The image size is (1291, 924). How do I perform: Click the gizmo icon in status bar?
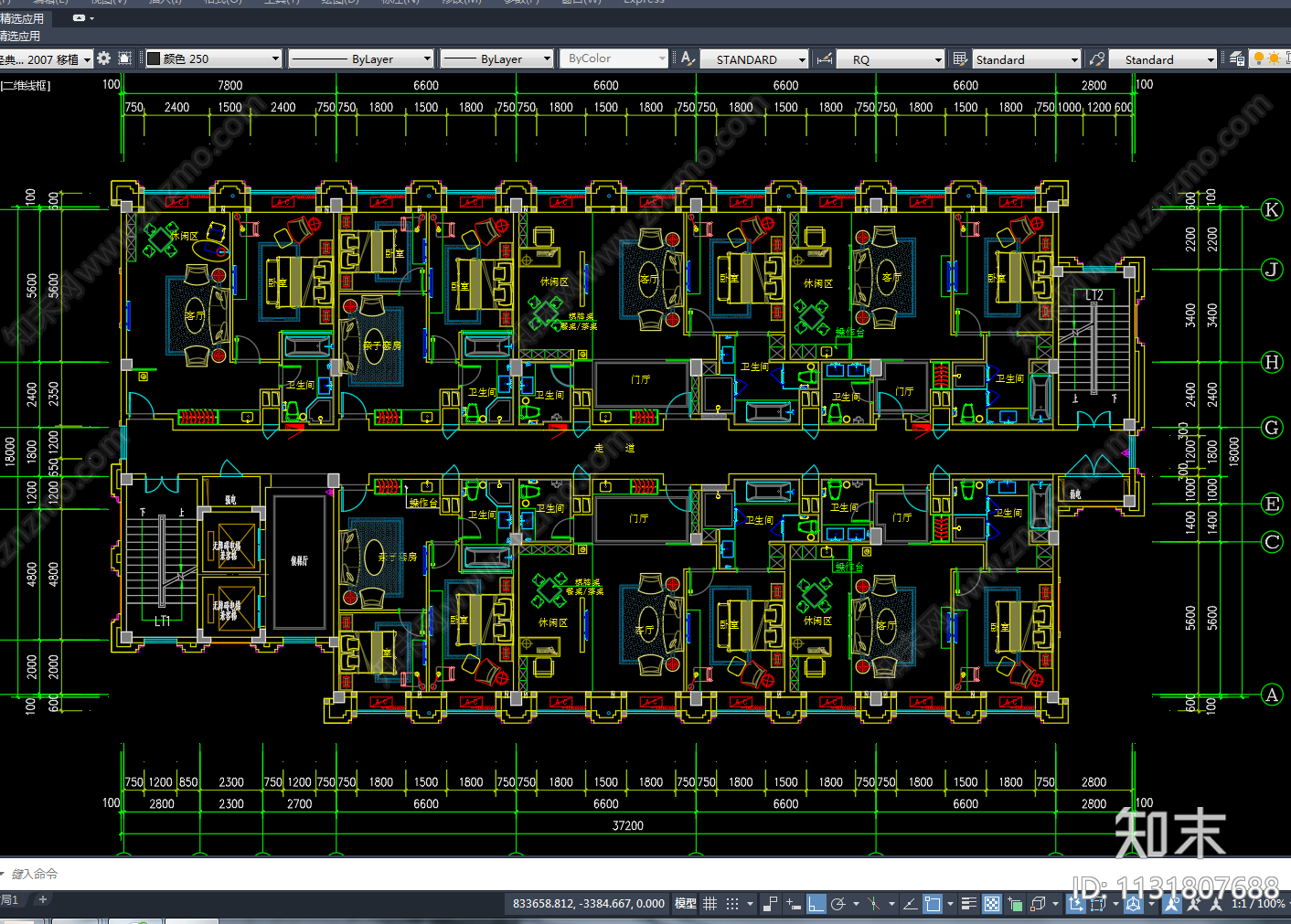coord(1134,903)
